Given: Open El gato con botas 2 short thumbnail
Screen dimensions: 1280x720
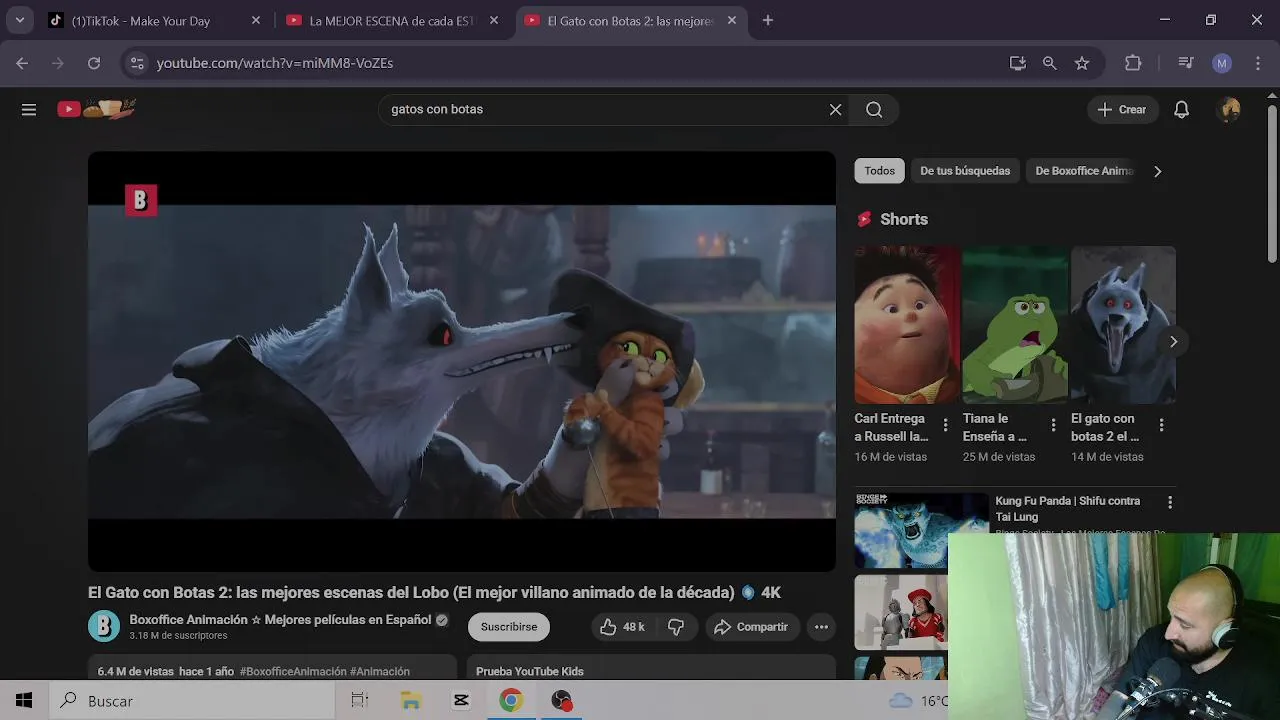Looking at the screenshot, I should pos(1123,325).
